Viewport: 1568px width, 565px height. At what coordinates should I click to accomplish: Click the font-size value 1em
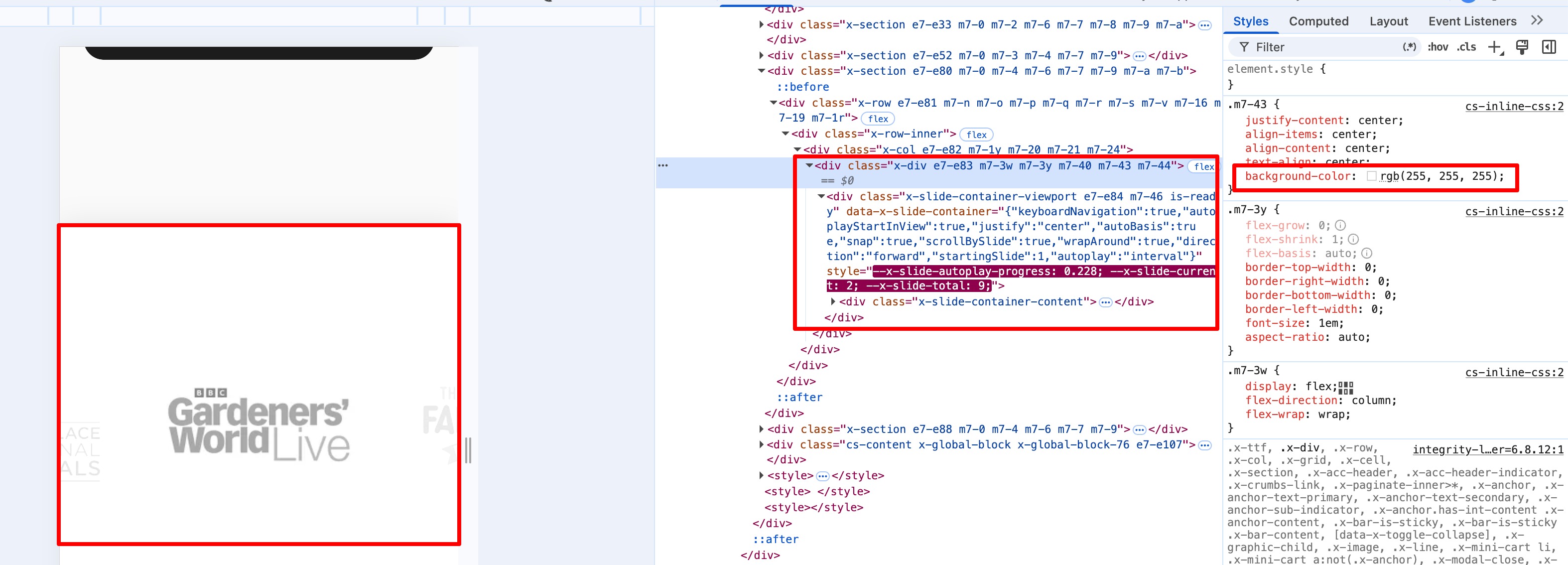click(1327, 323)
